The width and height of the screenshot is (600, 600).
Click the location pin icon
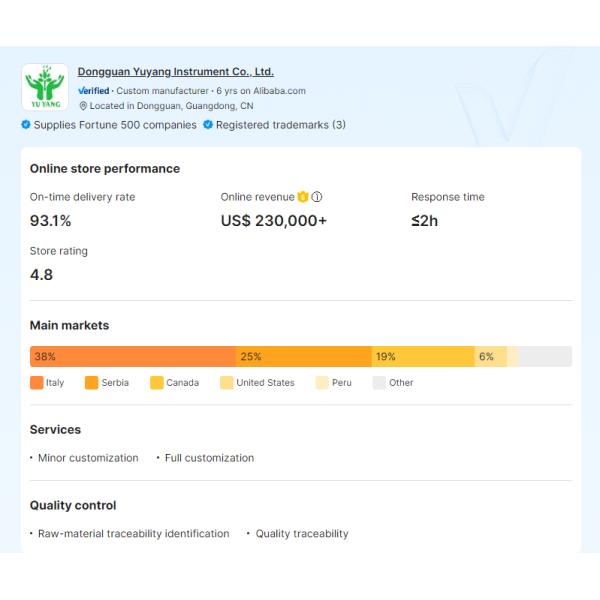(83, 106)
